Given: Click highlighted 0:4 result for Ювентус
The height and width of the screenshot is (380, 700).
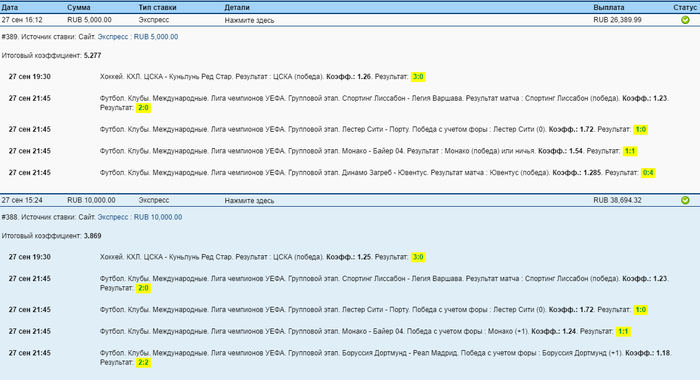Looking at the screenshot, I should 648,173.
